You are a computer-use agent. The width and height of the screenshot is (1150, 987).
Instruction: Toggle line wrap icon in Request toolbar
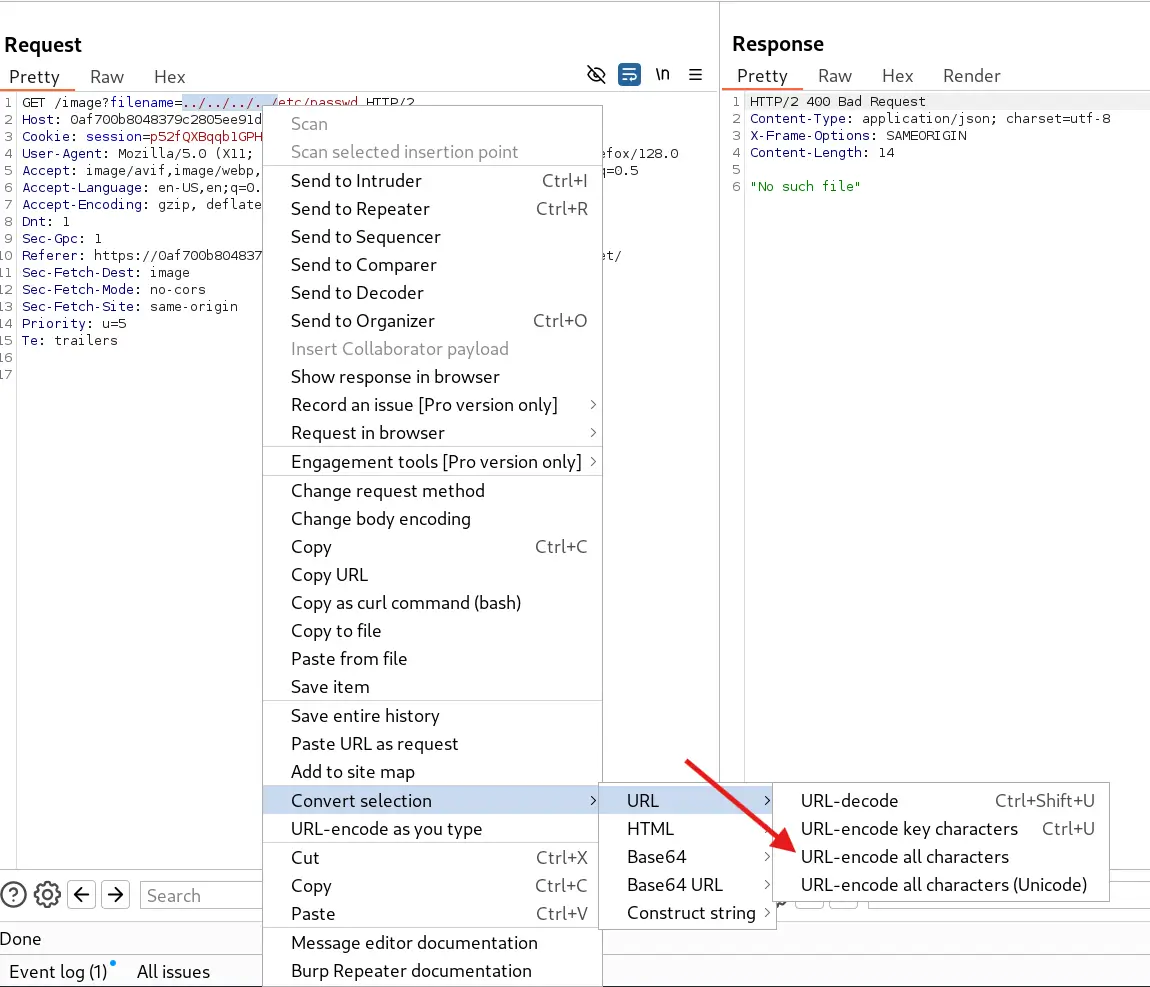click(x=629, y=74)
